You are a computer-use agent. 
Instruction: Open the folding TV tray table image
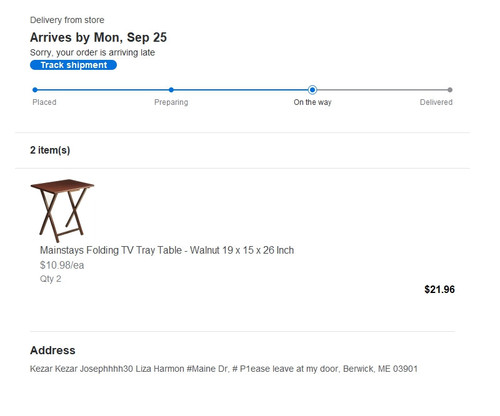[62, 211]
